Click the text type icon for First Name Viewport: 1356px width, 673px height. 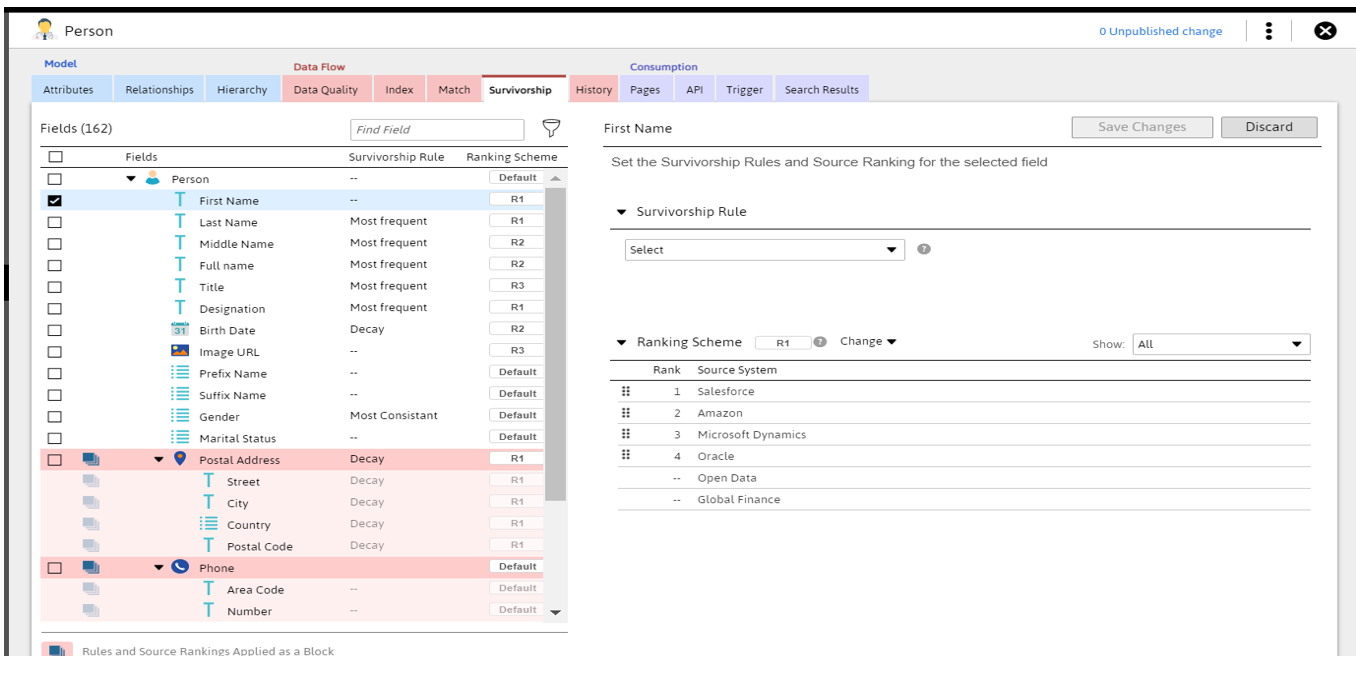[x=180, y=200]
